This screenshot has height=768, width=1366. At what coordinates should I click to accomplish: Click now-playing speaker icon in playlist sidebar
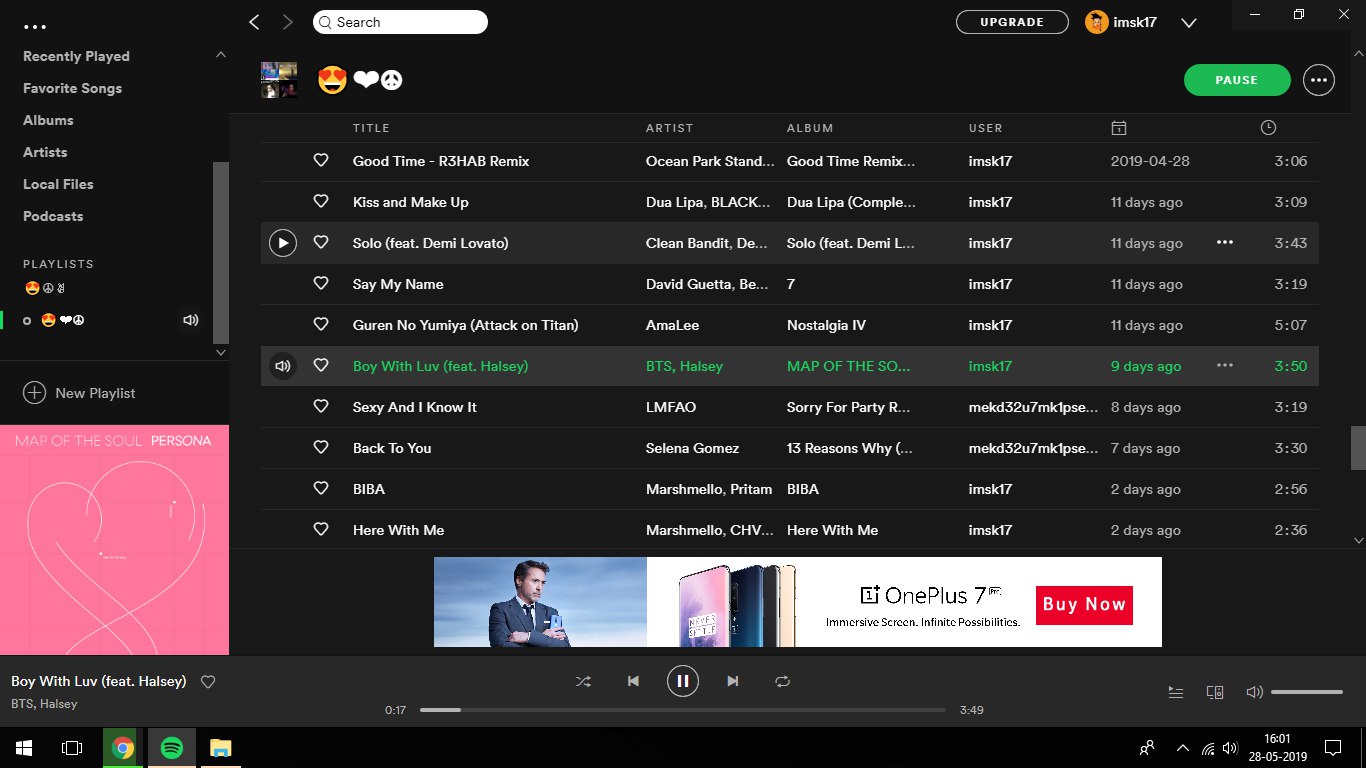tap(191, 320)
